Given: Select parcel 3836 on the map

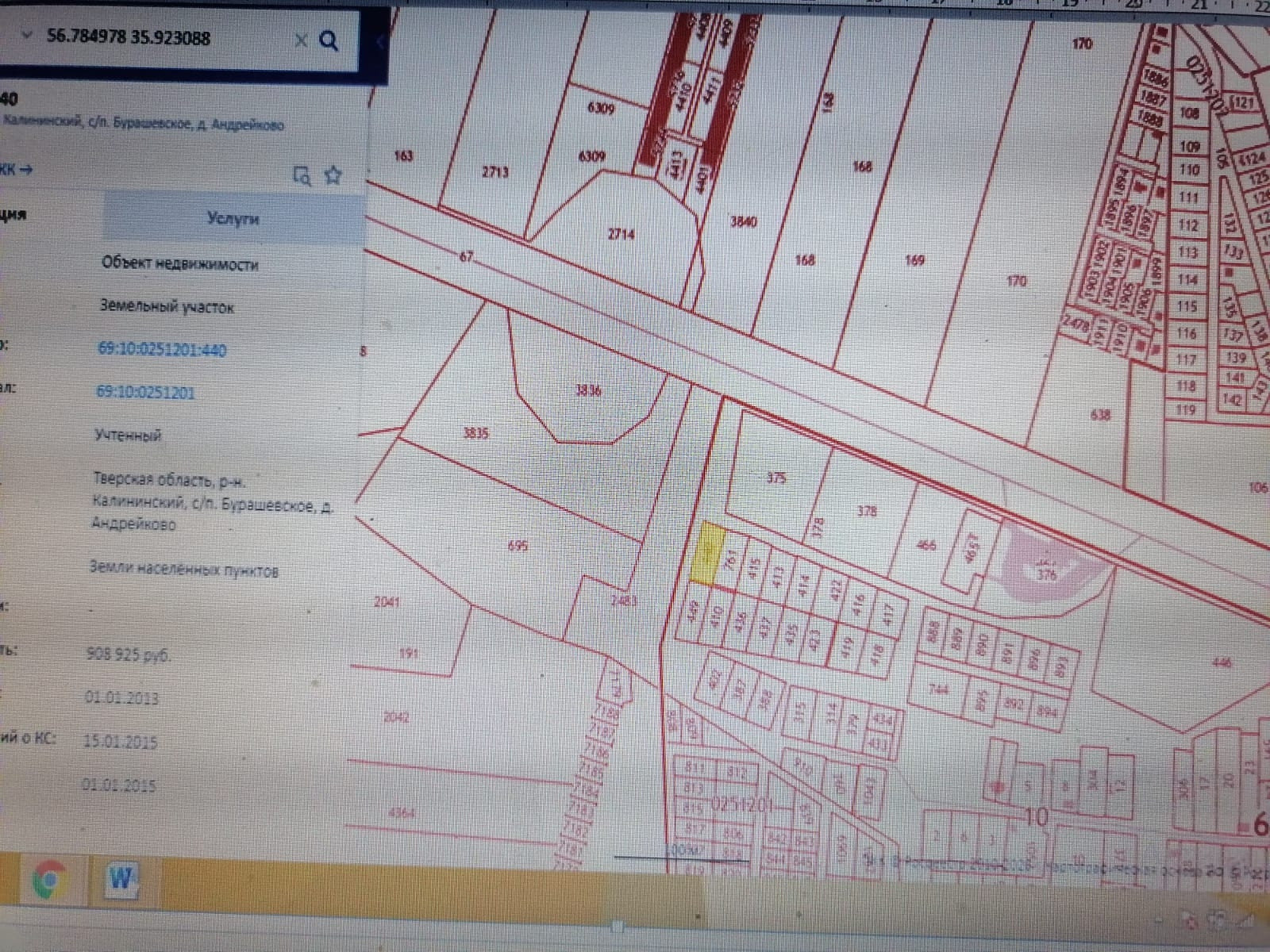Looking at the screenshot, I should tap(587, 390).
